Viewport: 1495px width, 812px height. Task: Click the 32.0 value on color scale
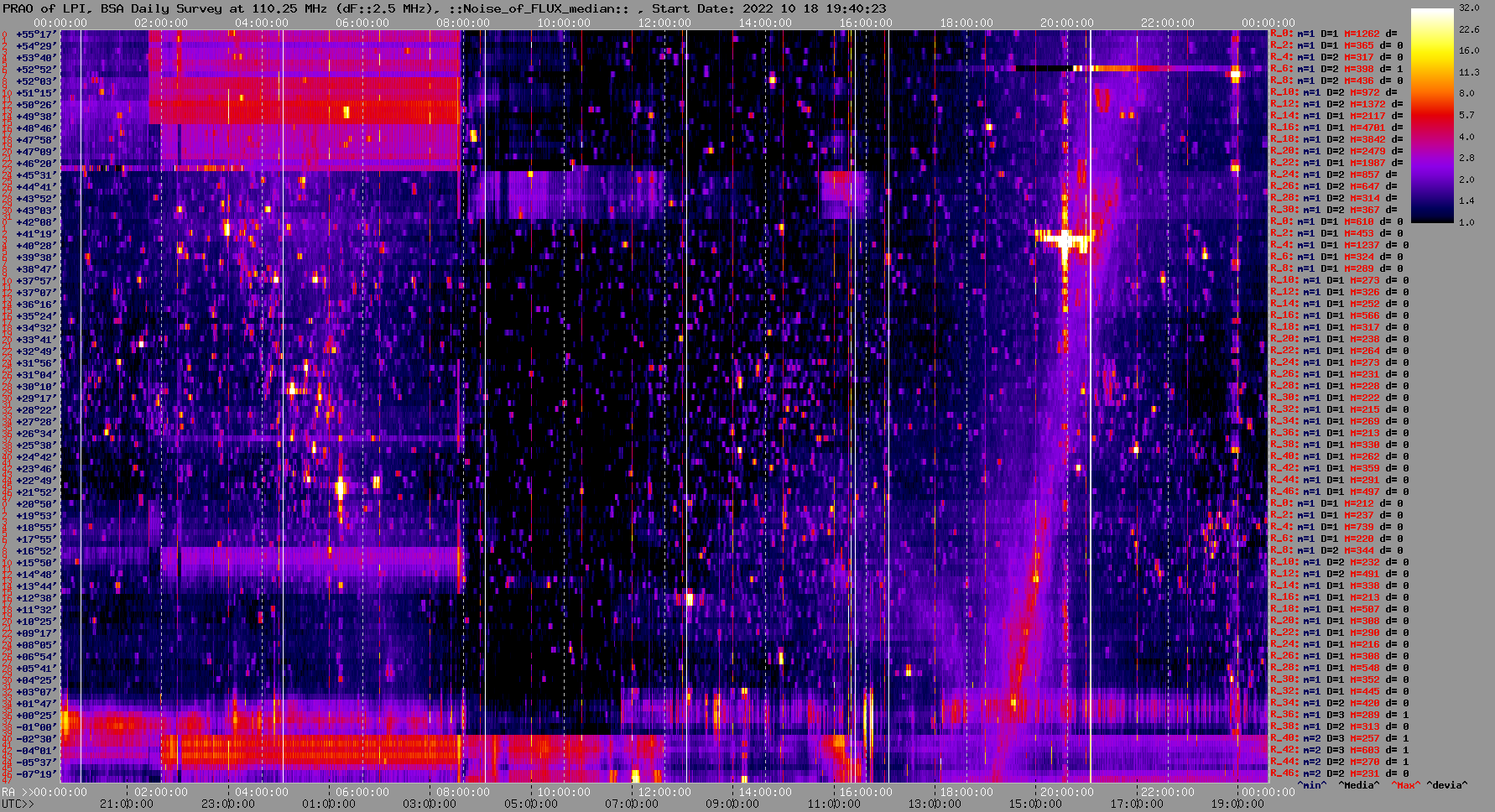tap(1469, 8)
